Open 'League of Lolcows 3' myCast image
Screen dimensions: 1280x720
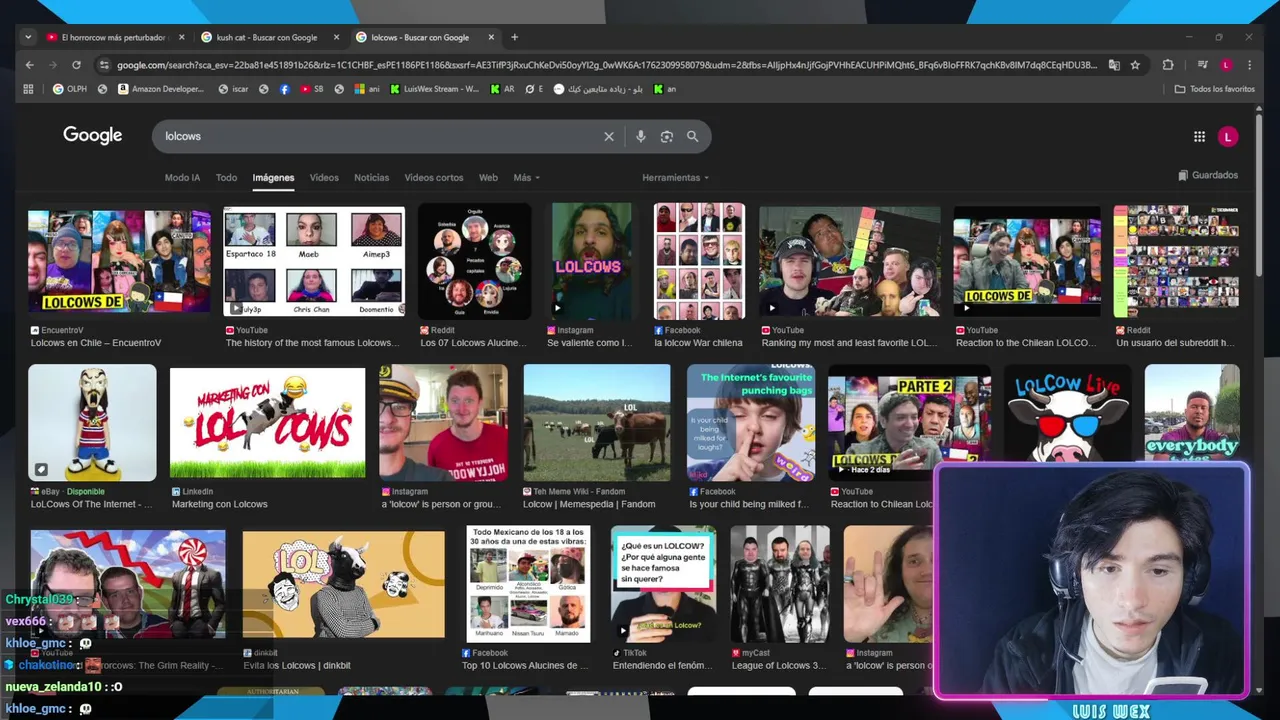point(780,584)
